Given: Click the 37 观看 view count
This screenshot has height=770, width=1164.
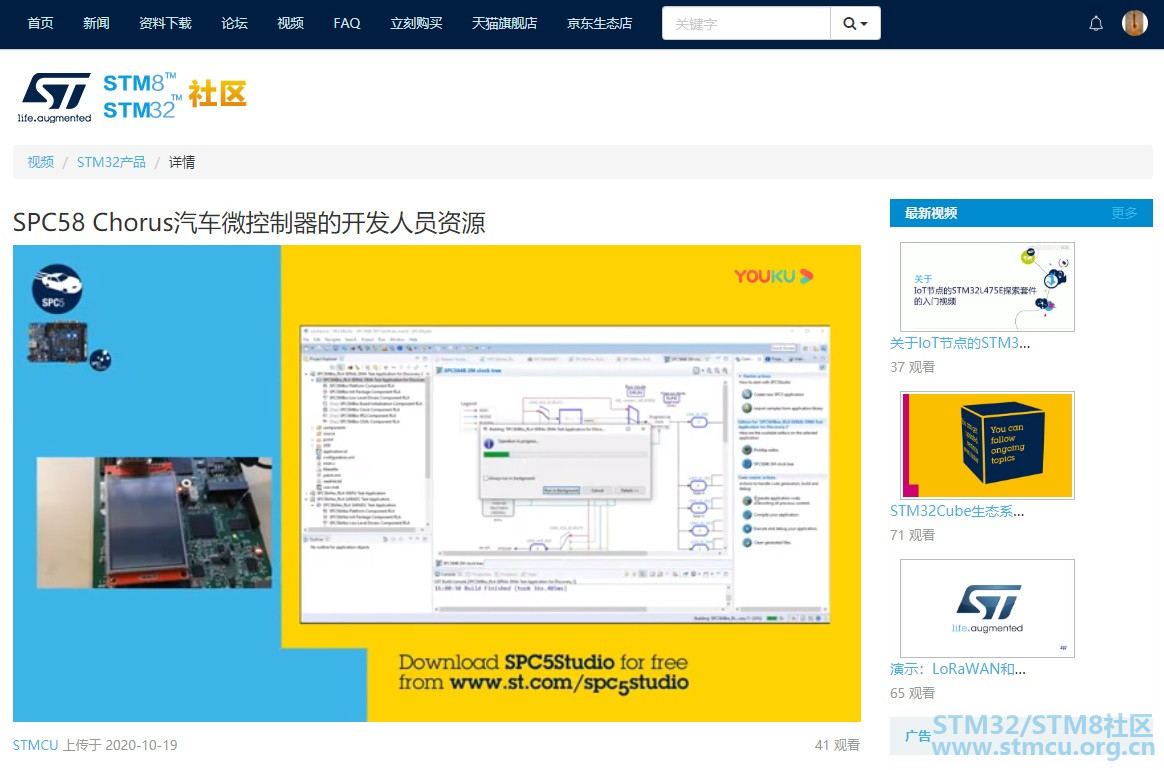Looking at the screenshot, I should [912, 367].
